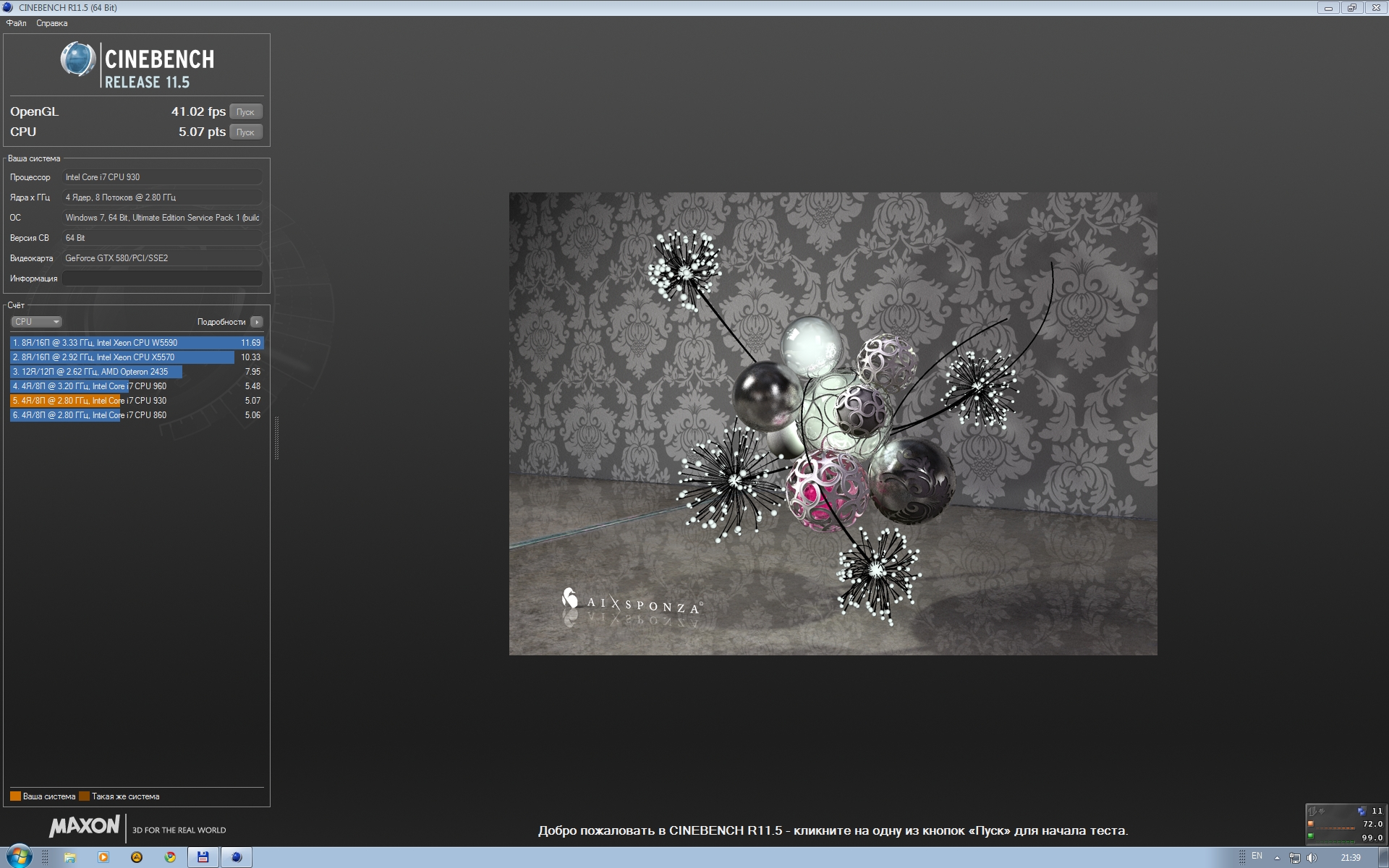Expand the Подробности details arrow
This screenshot has width=1389, height=868.
257,322
